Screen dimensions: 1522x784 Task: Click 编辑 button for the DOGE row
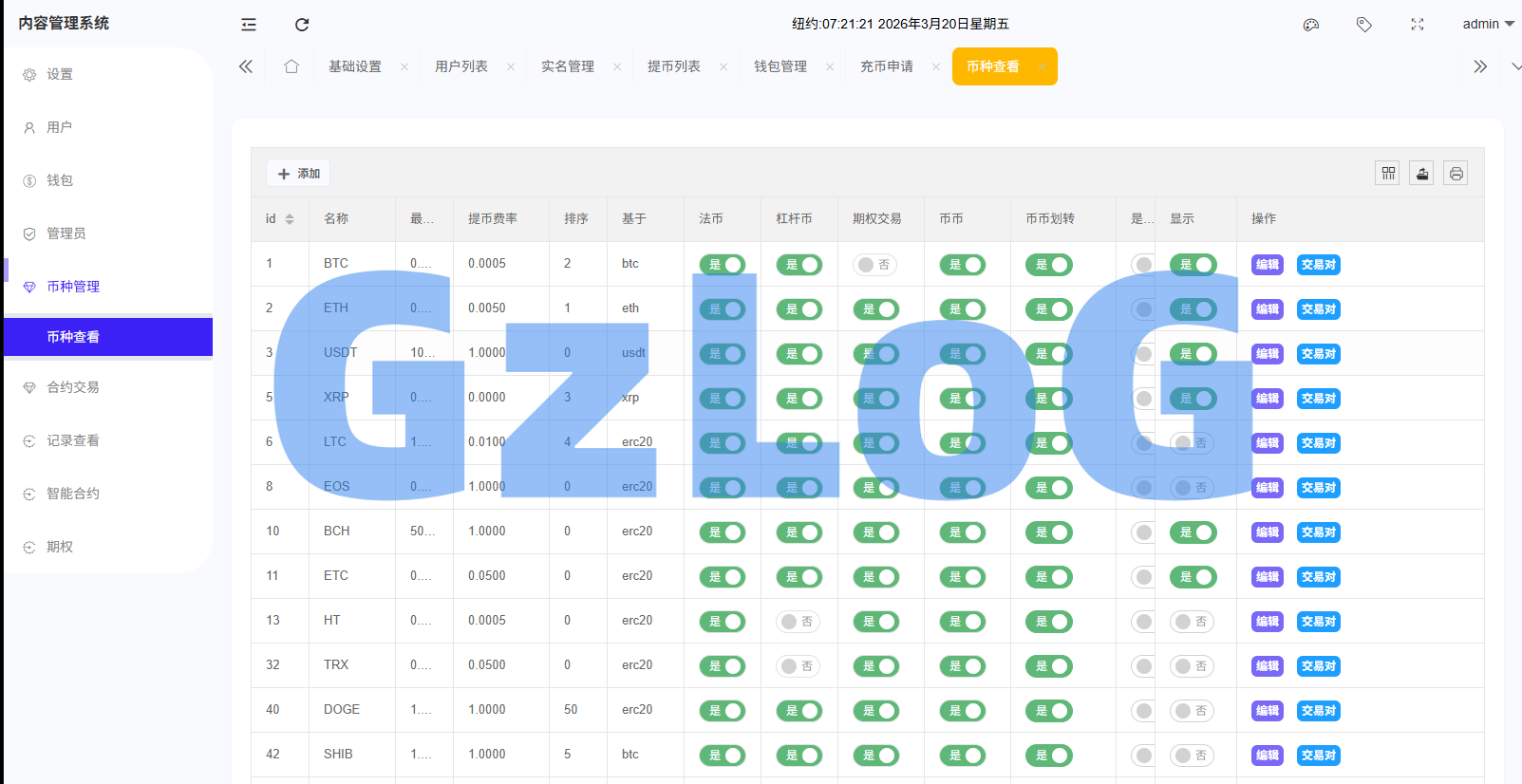pyautogui.click(x=1267, y=711)
